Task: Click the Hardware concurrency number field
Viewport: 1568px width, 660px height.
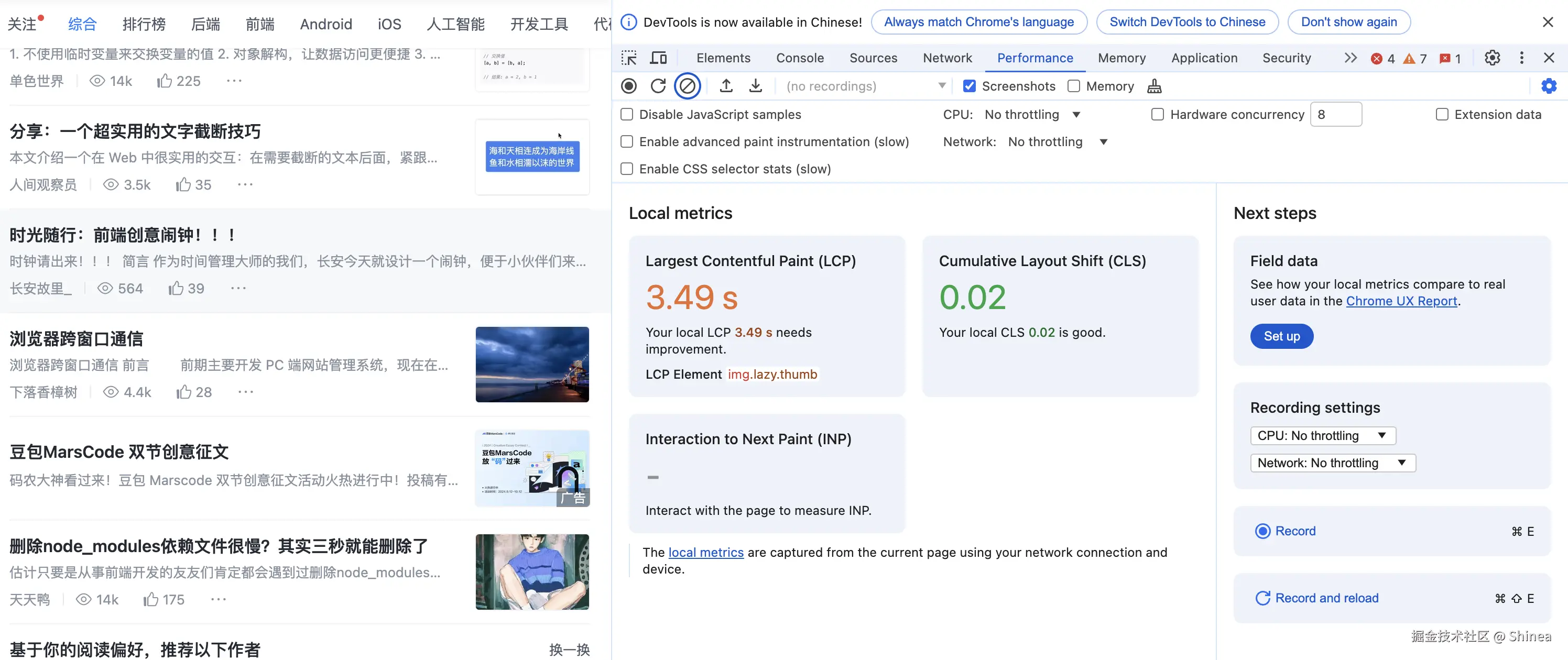Action: click(1335, 114)
